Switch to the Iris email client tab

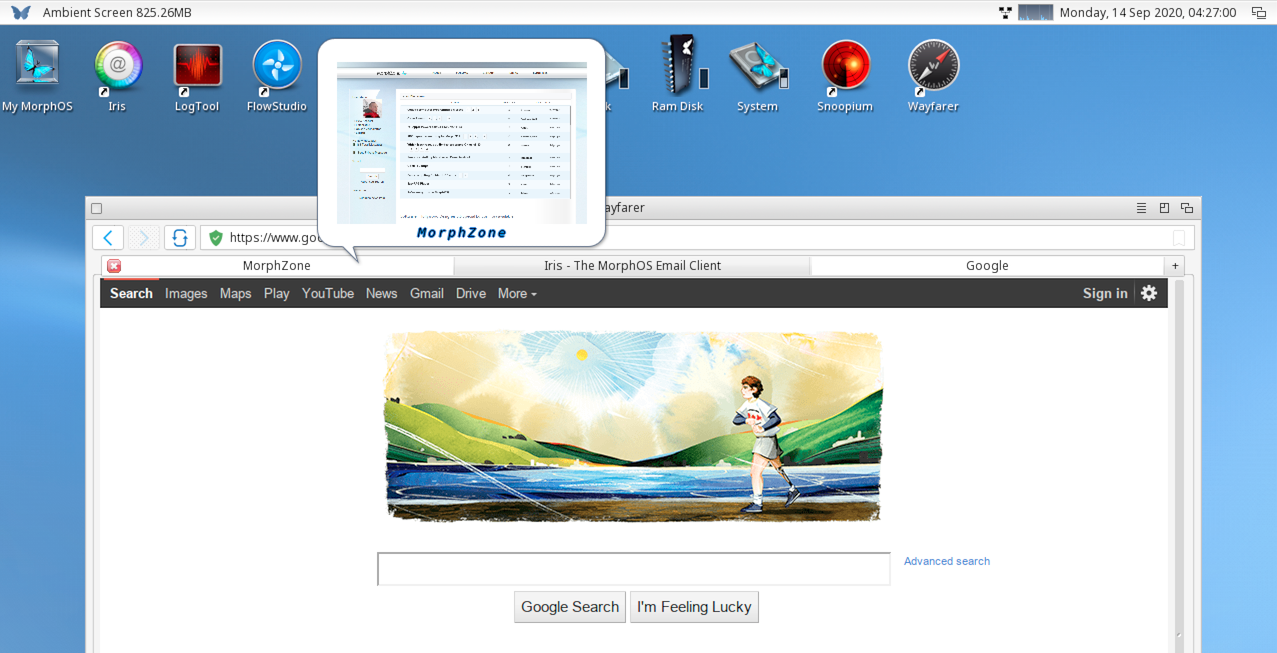(632, 266)
